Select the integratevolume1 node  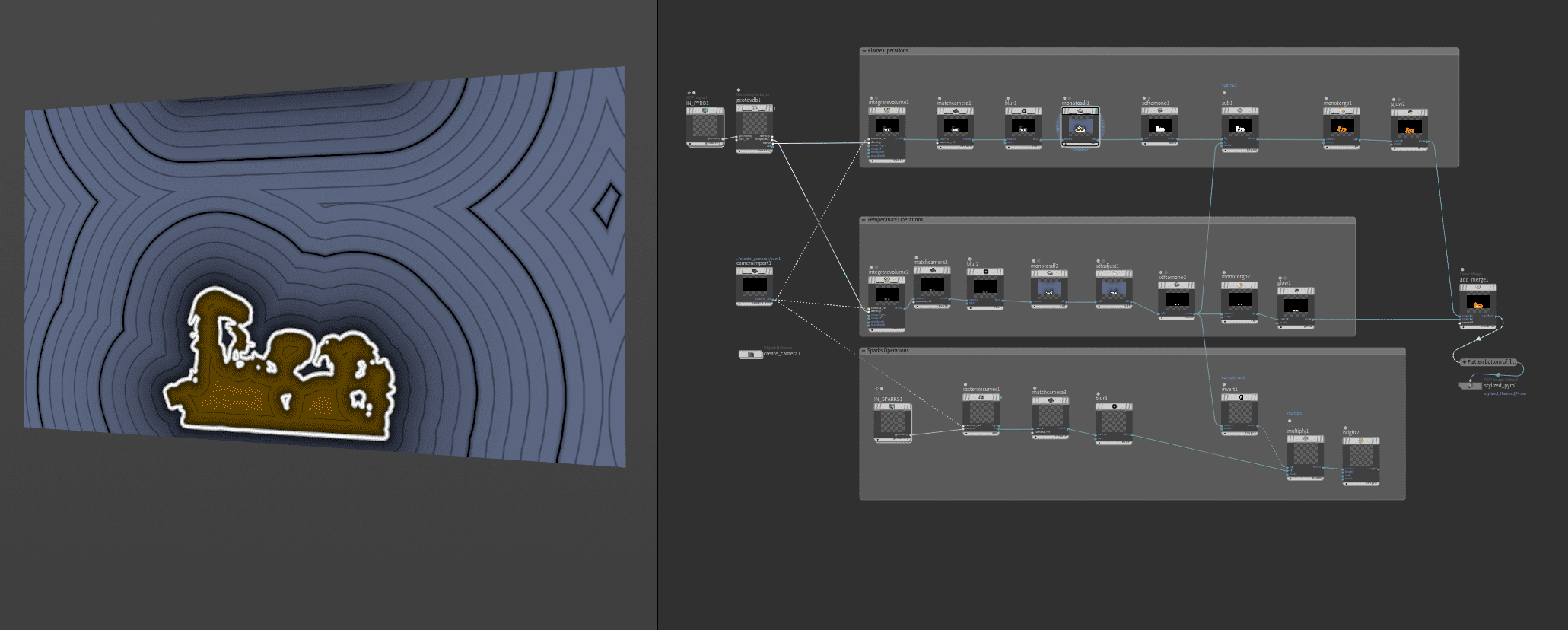pyautogui.click(x=887, y=134)
